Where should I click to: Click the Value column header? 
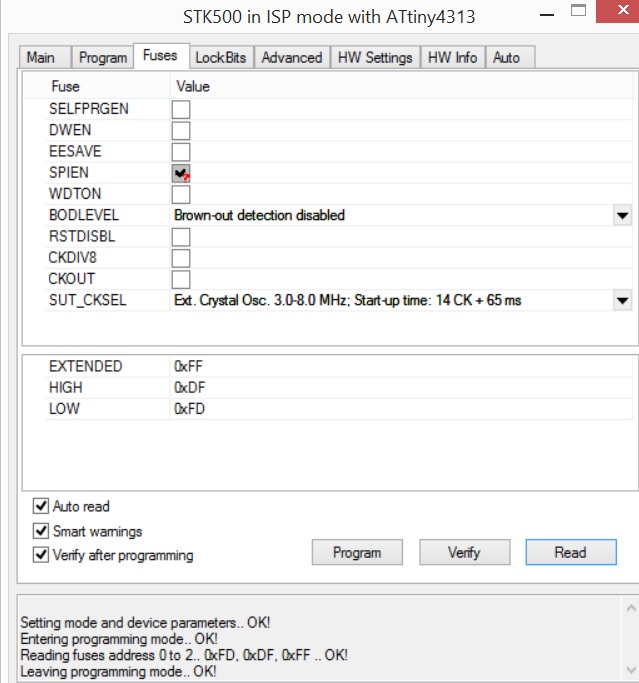click(x=193, y=86)
